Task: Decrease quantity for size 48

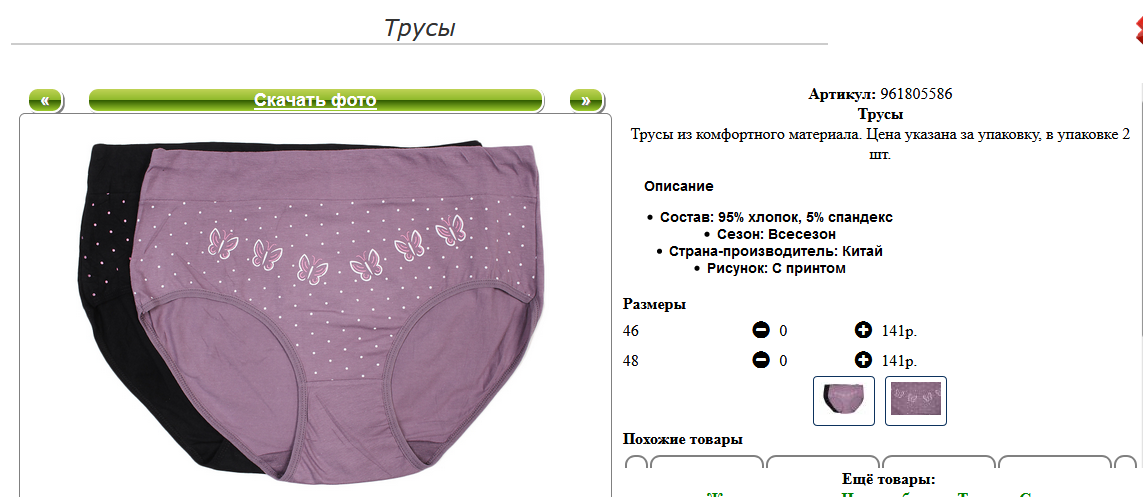Action: tap(760, 360)
